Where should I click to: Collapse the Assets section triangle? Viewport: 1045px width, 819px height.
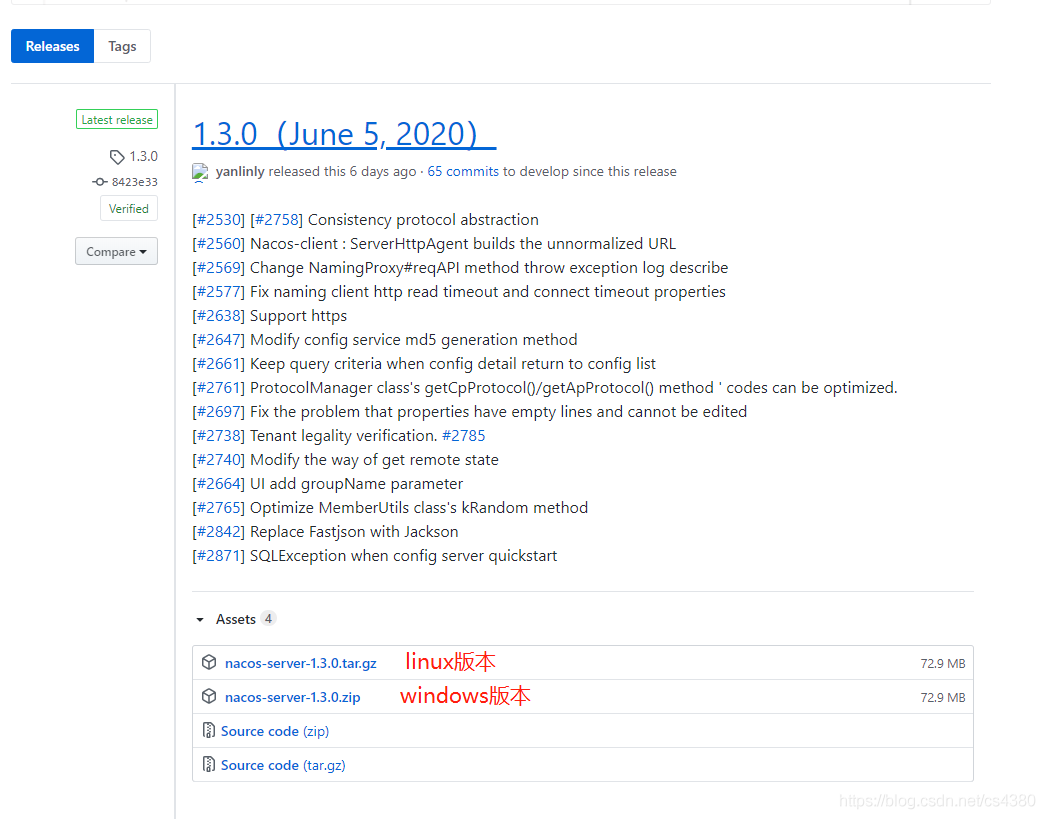pos(200,620)
